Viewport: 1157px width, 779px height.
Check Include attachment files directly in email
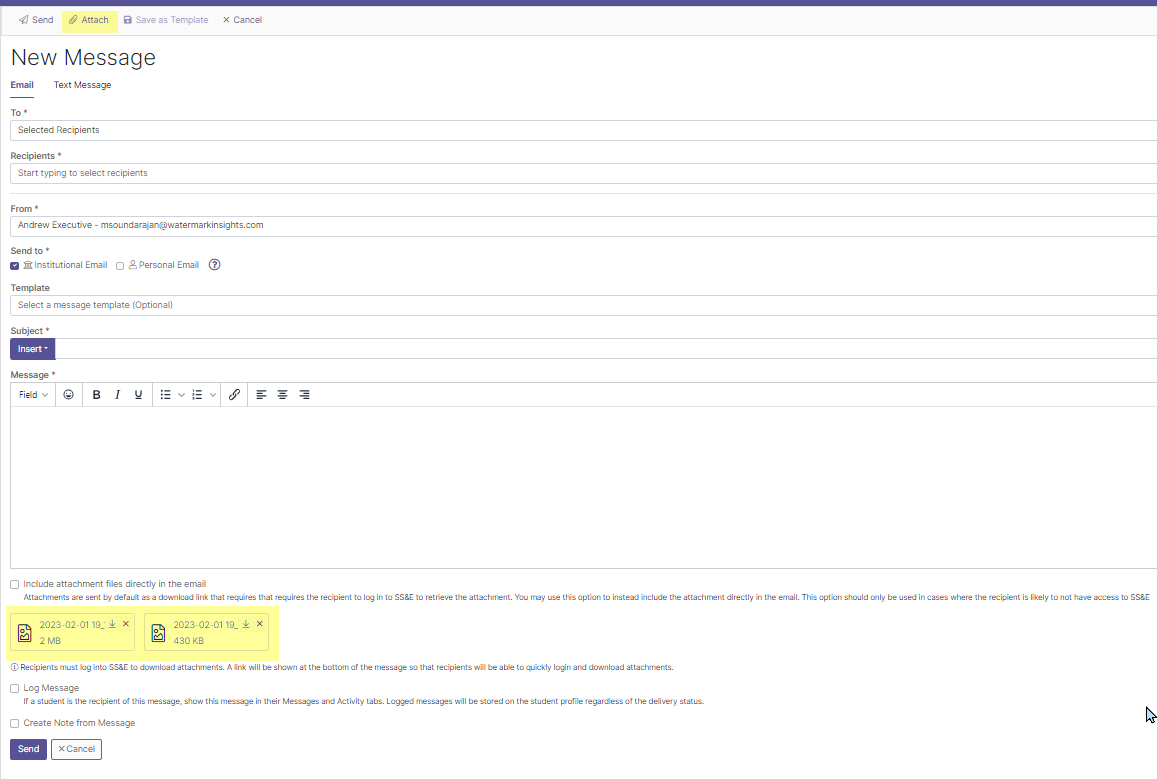click(x=15, y=584)
